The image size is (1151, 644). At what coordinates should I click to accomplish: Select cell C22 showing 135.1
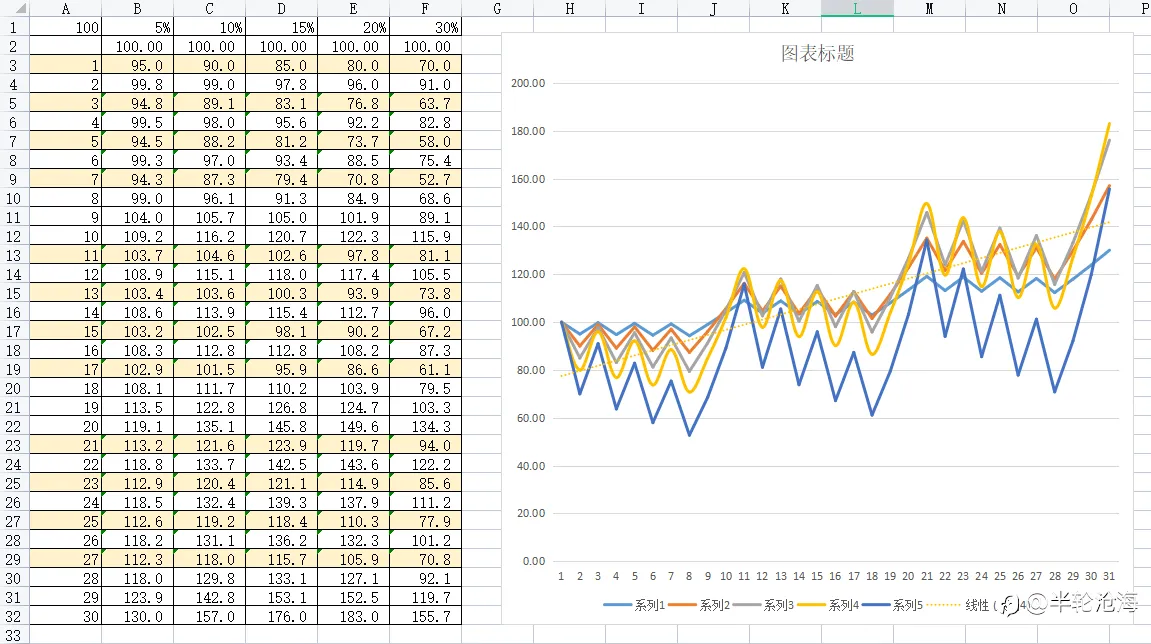click(209, 427)
